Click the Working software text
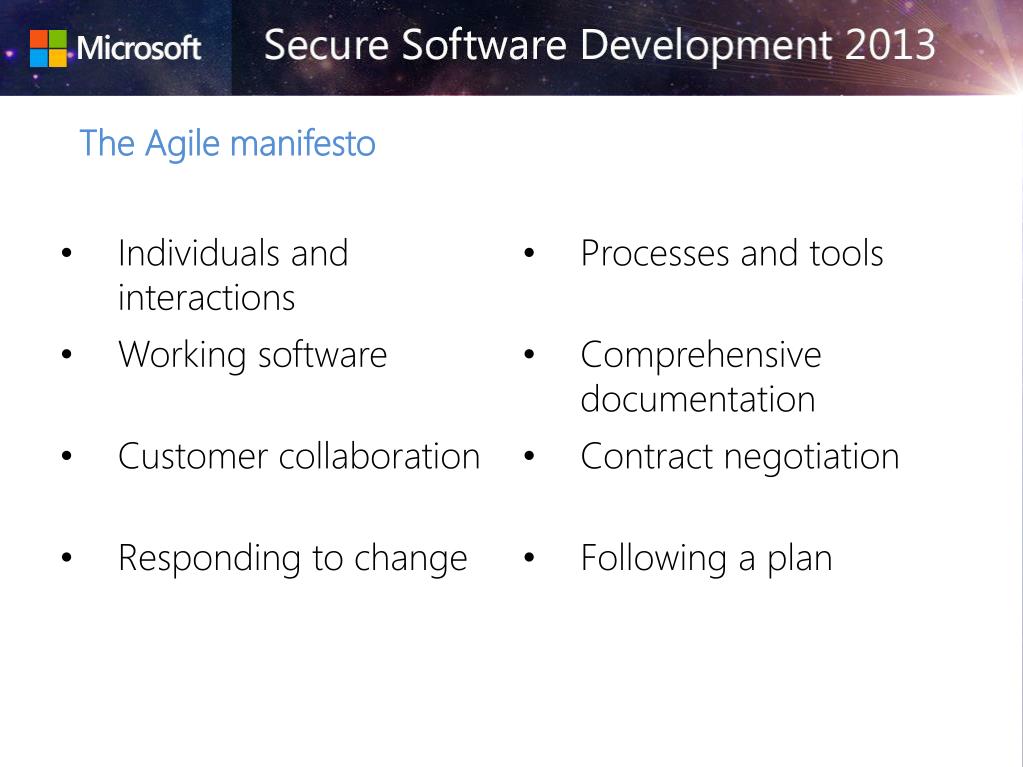This screenshot has height=767, width=1023. pyautogui.click(x=252, y=355)
